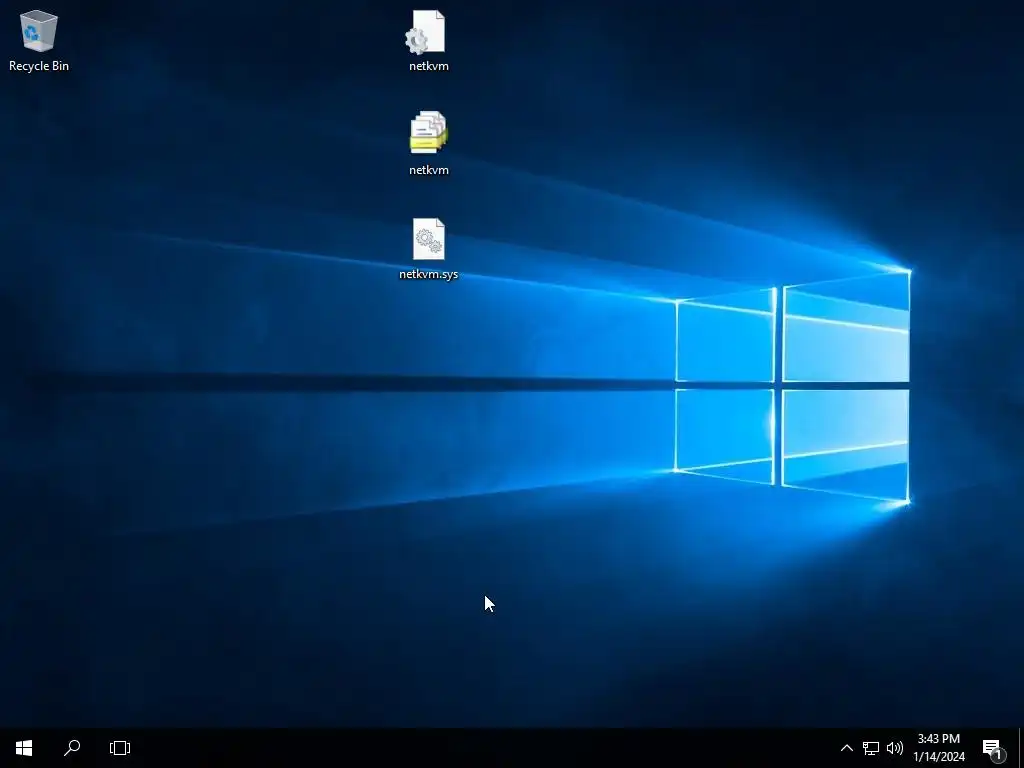Viewport: 1024px width, 768px height.
Task: Open Task View from the taskbar
Action: (120, 748)
